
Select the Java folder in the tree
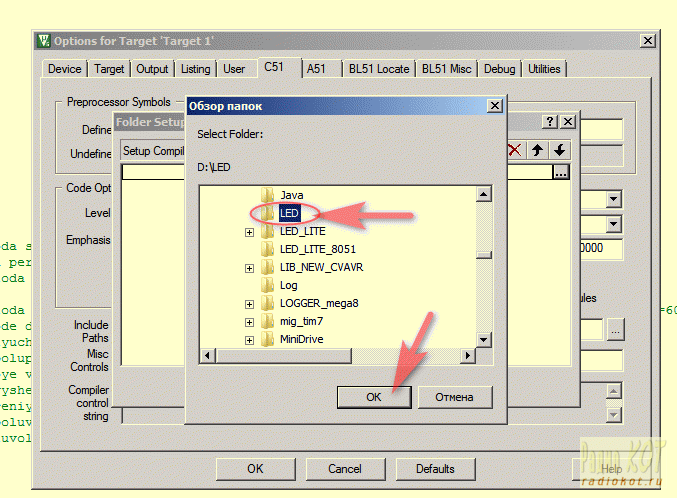point(291,195)
